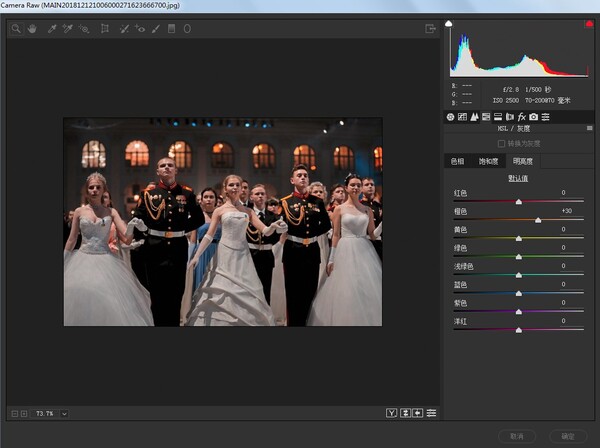Open the Presets panel icon
The height and width of the screenshot is (448, 600).
point(546,117)
